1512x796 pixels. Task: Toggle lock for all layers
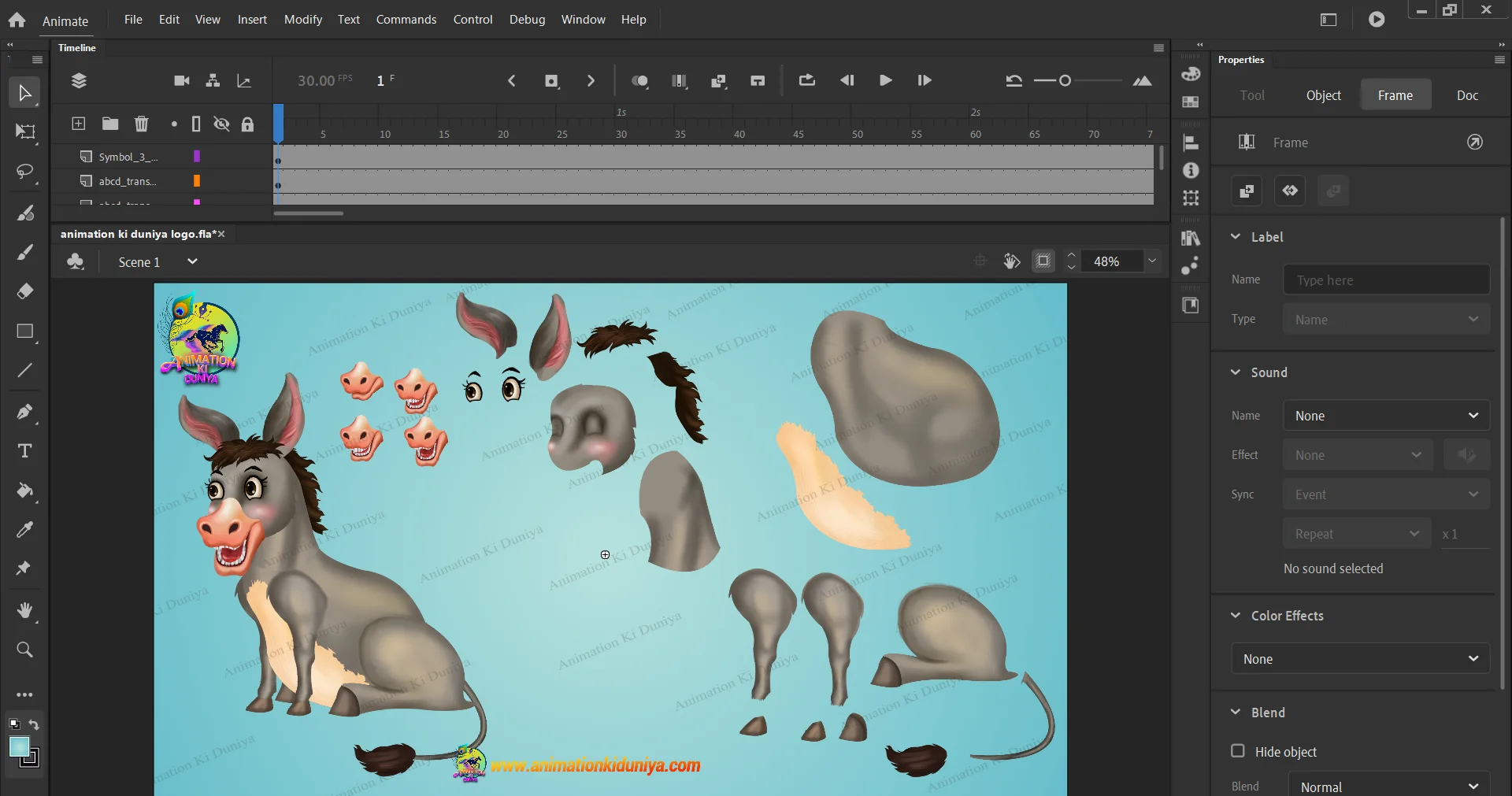point(247,124)
